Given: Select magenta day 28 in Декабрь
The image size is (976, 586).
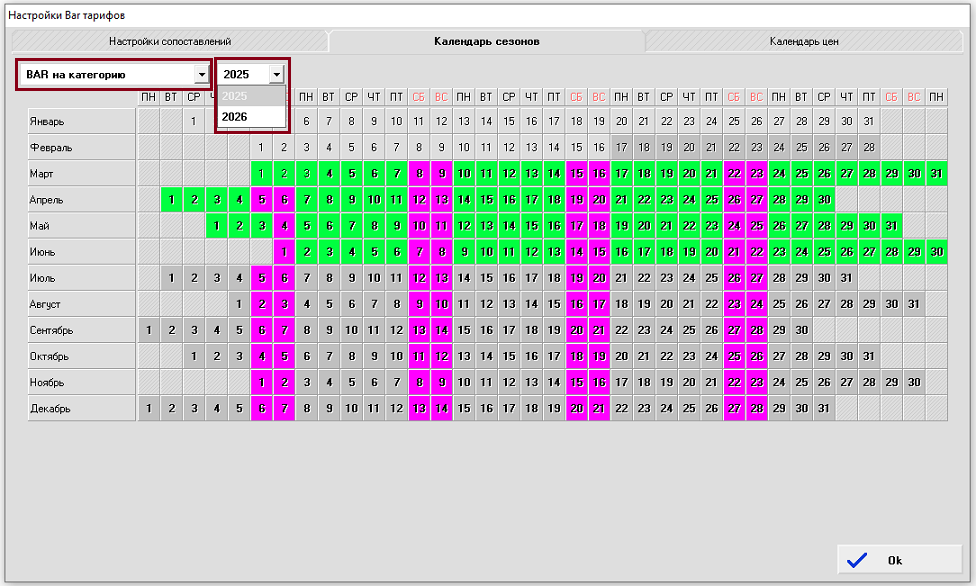Looking at the screenshot, I should tap(756, 408).
